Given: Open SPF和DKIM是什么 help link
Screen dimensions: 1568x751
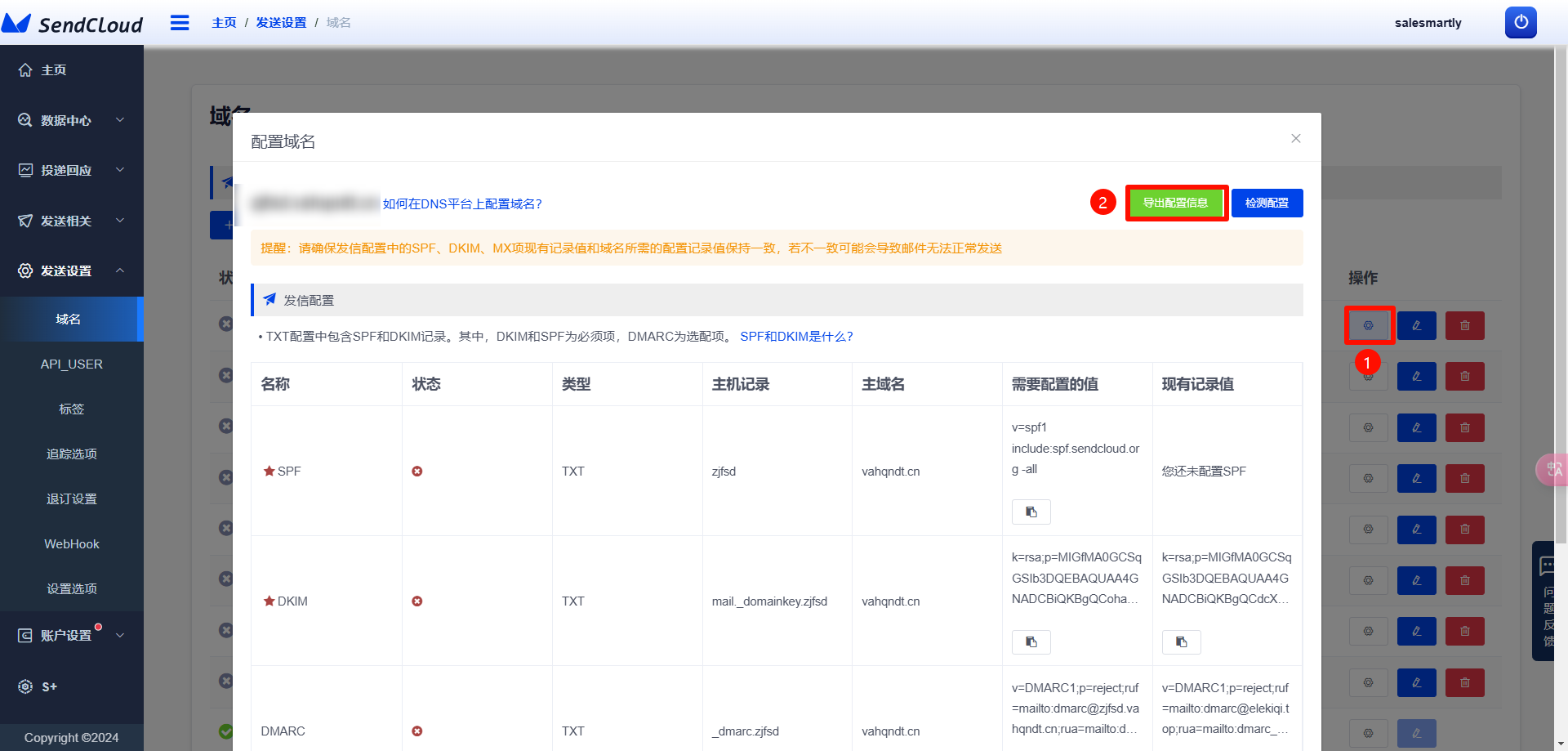Looking at the screenshot, I should (796, 336).
